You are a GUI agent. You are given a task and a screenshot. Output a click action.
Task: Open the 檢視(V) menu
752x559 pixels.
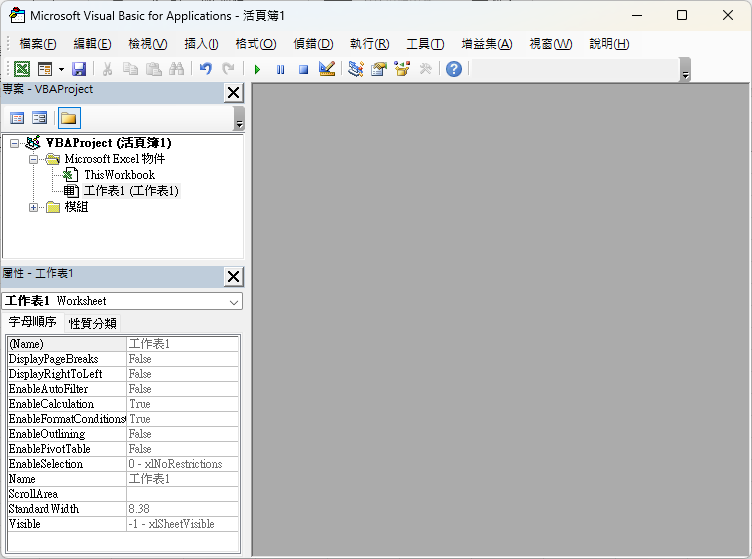click(x=148, y=44)
